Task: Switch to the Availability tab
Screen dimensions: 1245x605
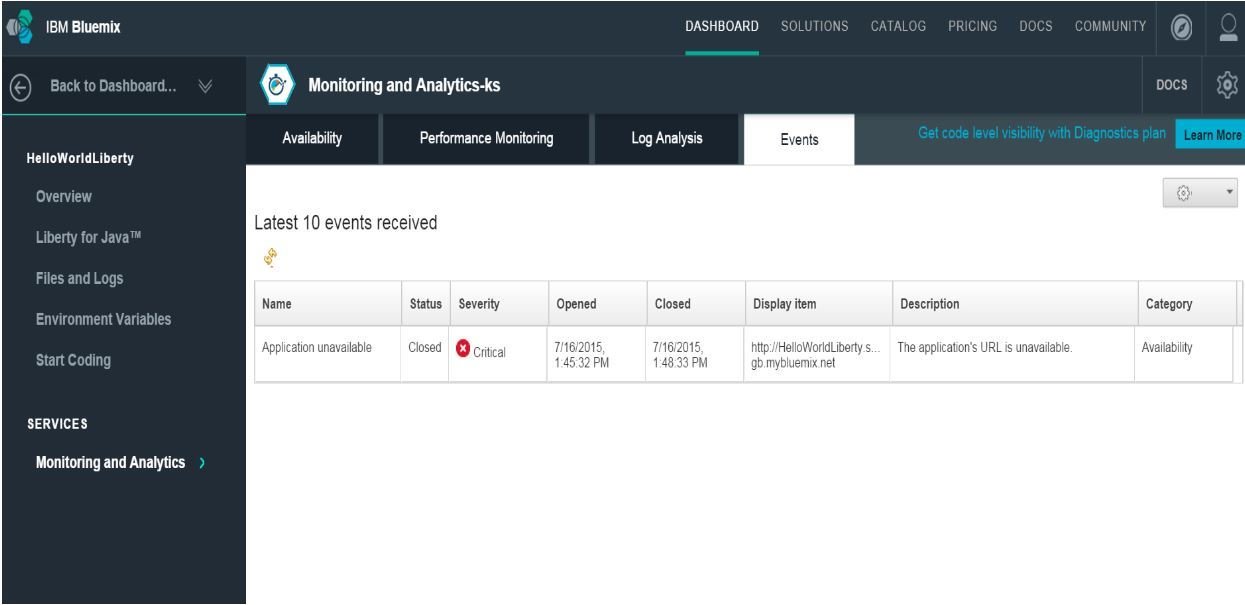Action: tap(312, 140)
